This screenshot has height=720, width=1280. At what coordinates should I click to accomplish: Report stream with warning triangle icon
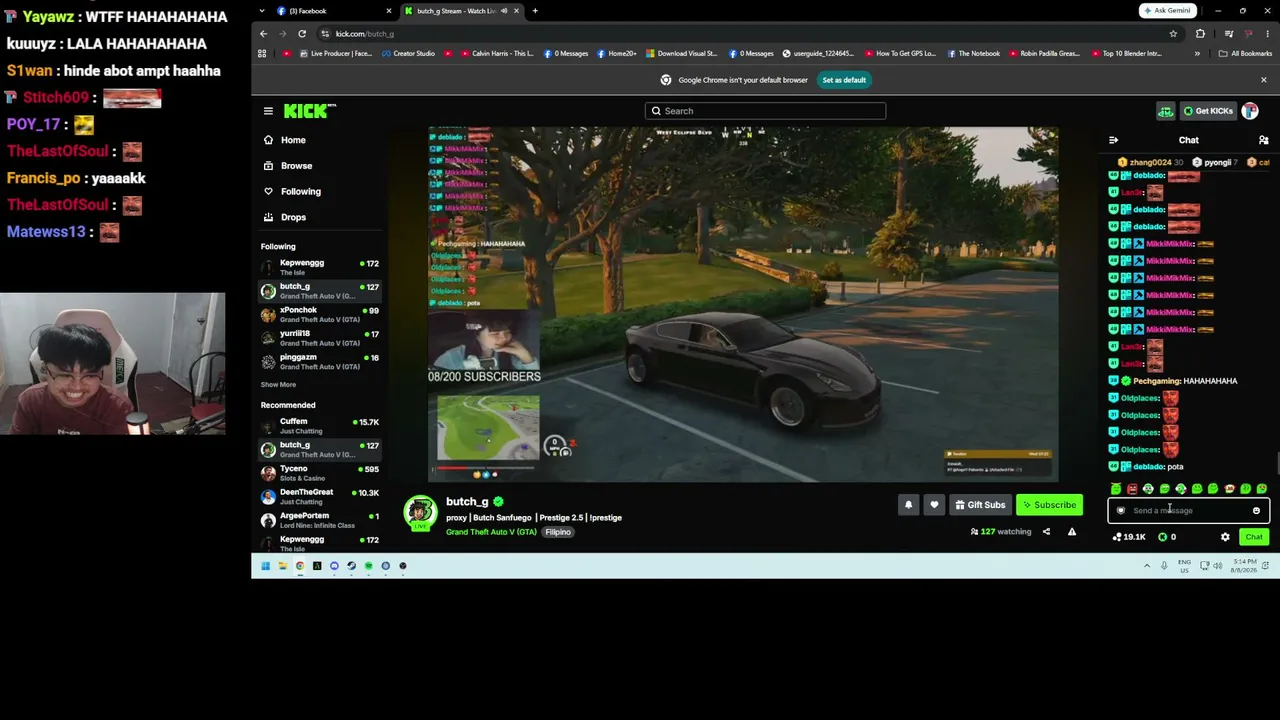(1072, 532)
